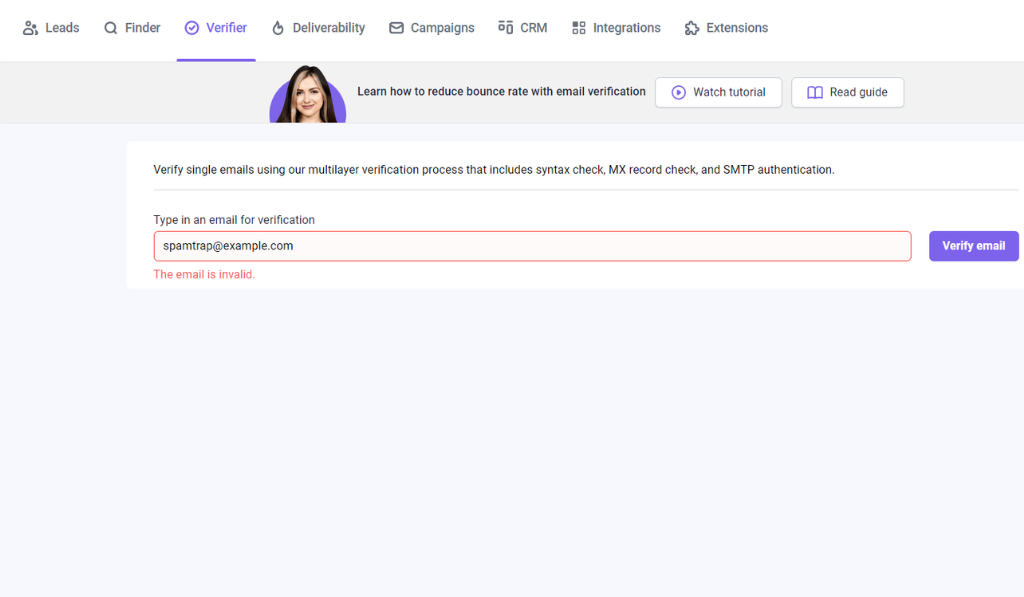Click the Verifier checkmark icon

pos(191,28)
